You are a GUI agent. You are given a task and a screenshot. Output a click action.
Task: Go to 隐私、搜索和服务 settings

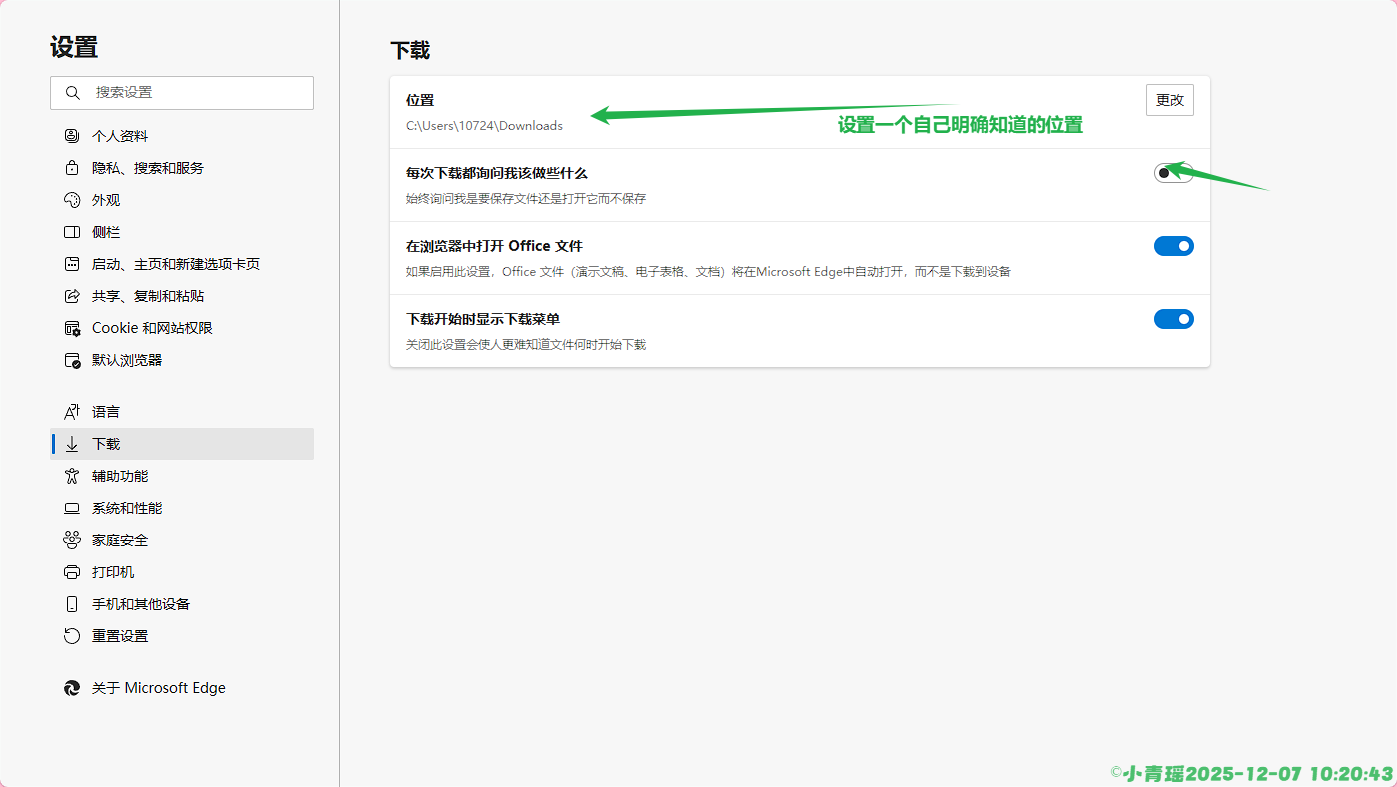[x=182, y=168]
